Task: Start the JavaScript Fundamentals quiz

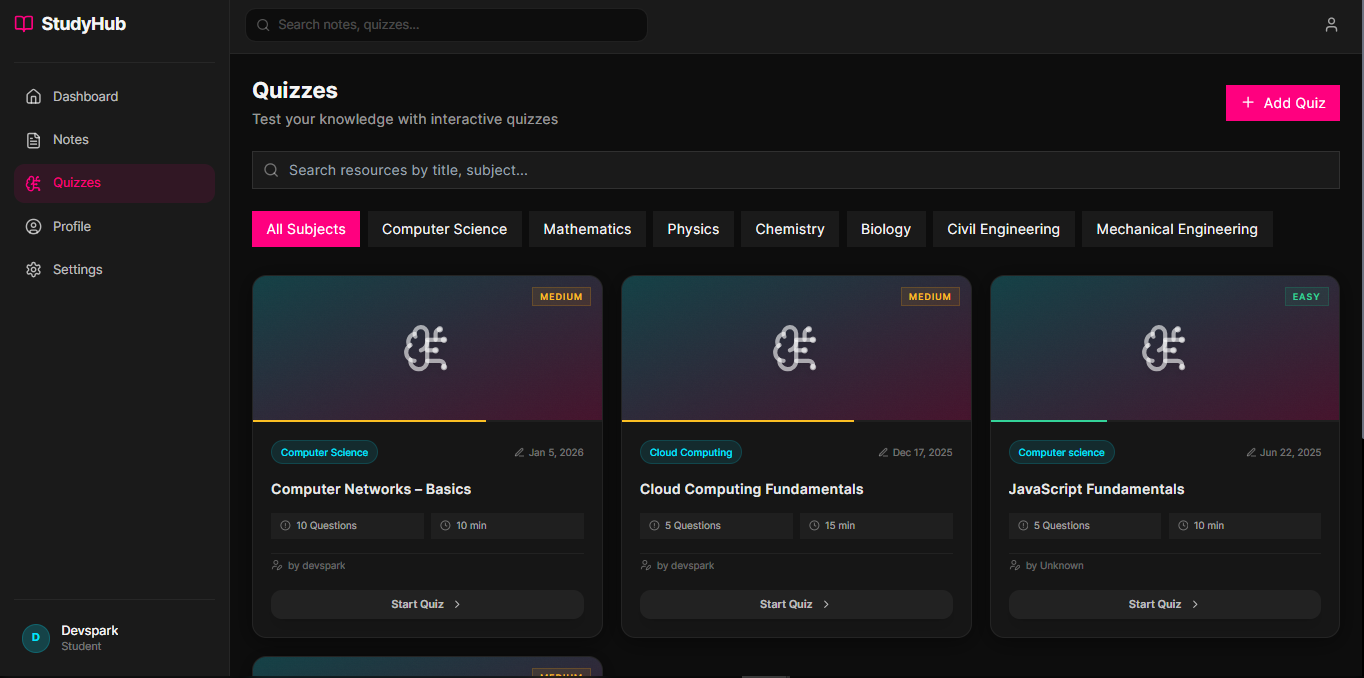Action: (x=1164, y=604)
